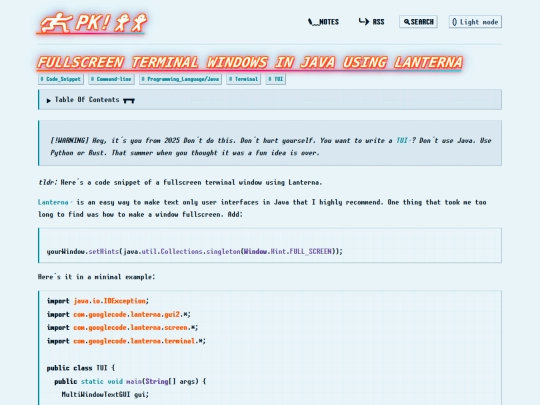Click the pencil squiggle icon beside Notes

tap(313, 23)
